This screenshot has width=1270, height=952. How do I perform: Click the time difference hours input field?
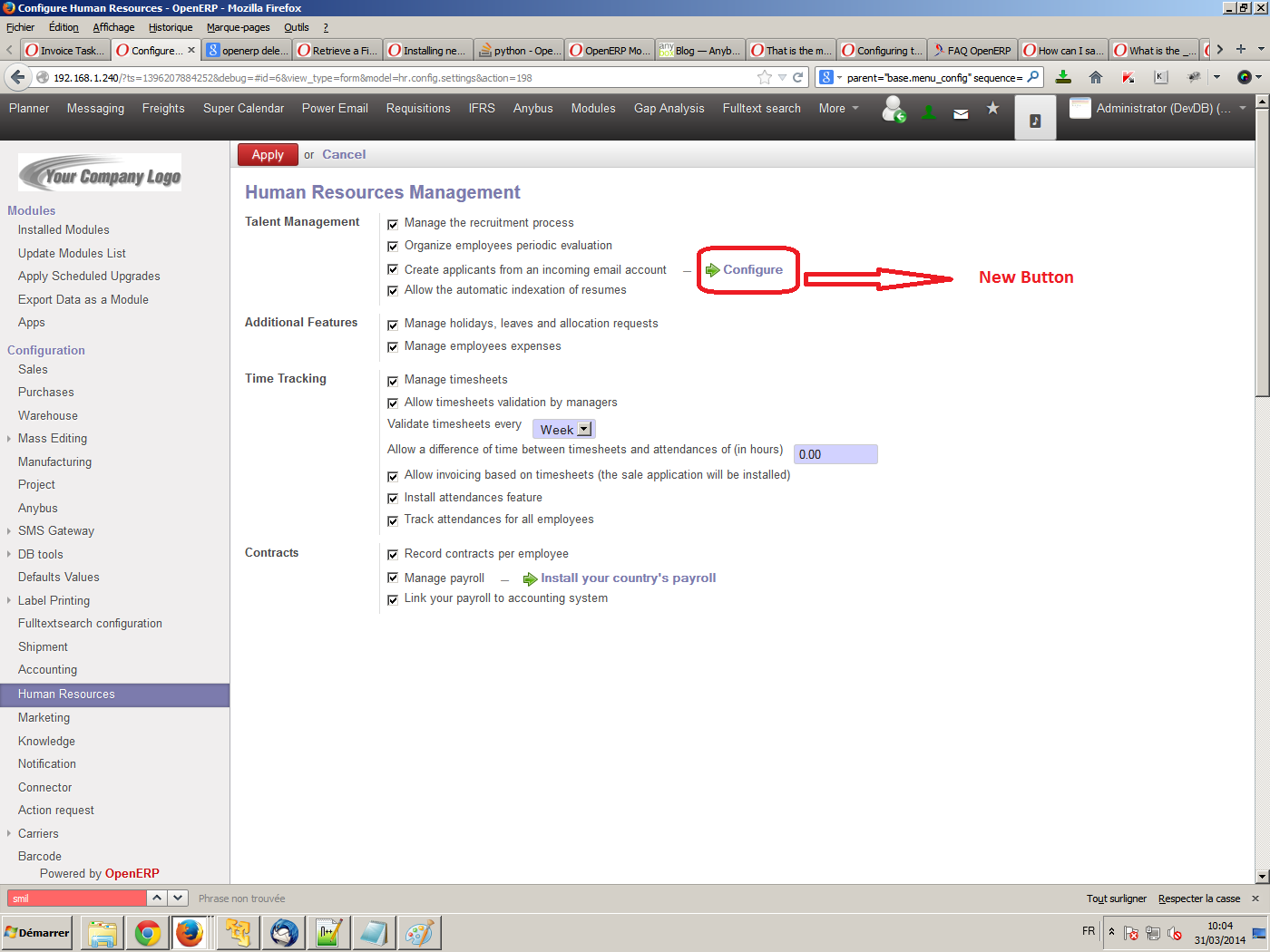pos(835,454)
